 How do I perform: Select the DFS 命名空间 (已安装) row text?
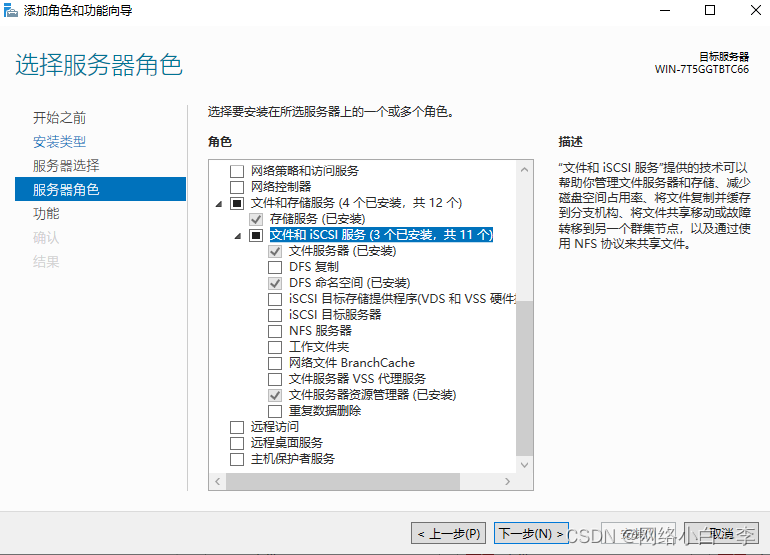349,283
